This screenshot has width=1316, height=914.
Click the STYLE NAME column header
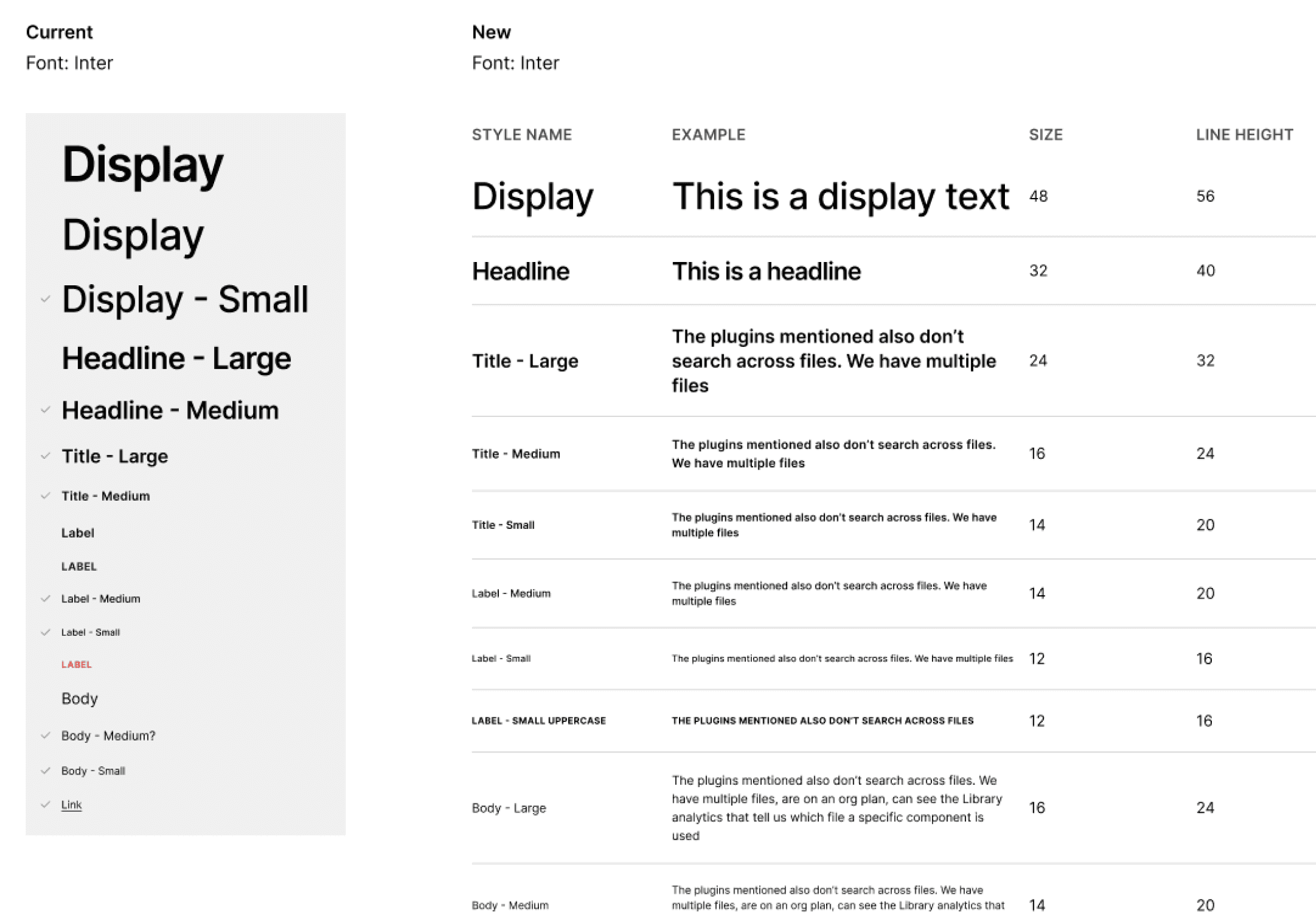(521, 135)
